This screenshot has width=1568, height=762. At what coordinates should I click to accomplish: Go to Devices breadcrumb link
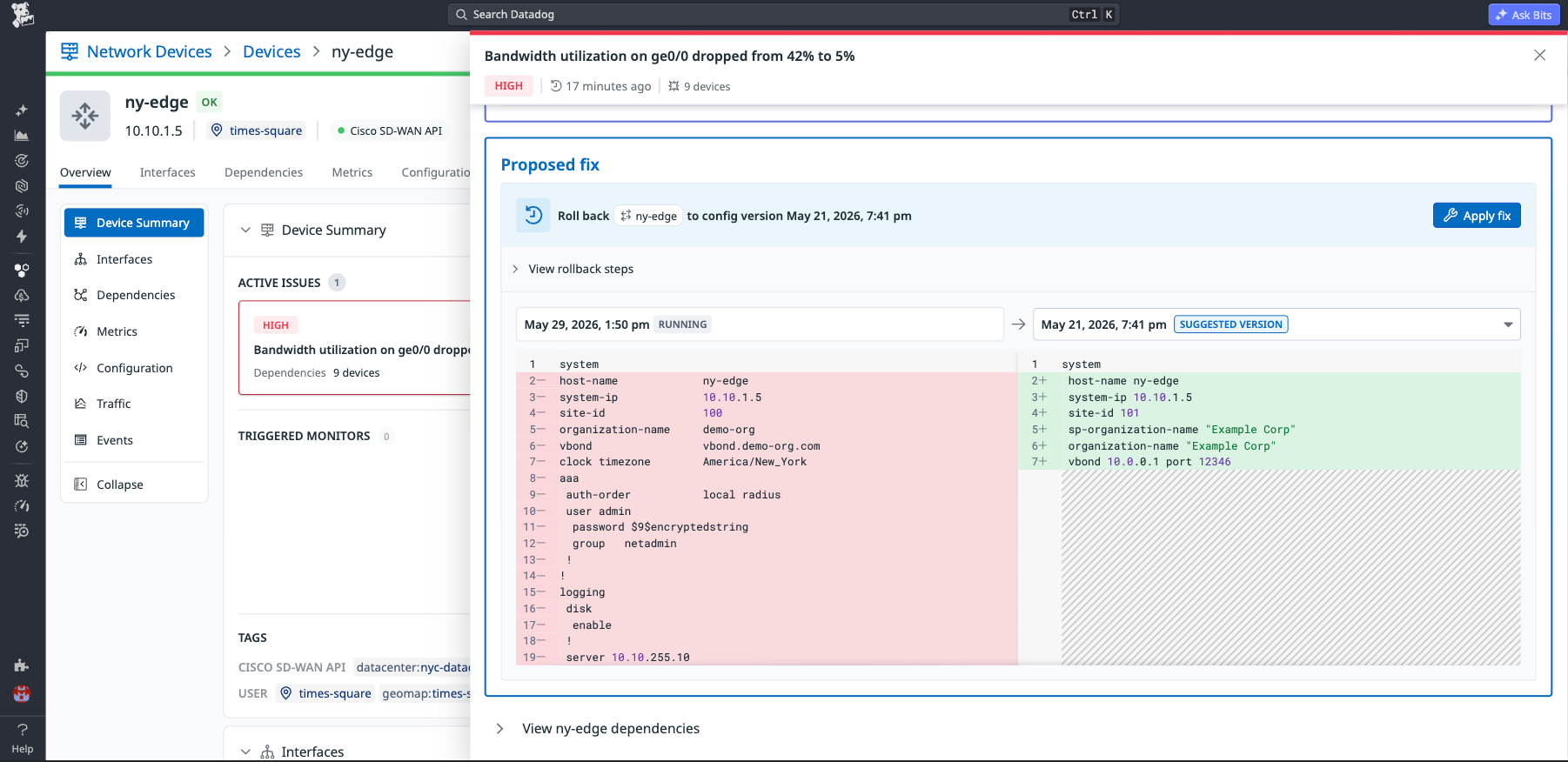click(271, 51)
